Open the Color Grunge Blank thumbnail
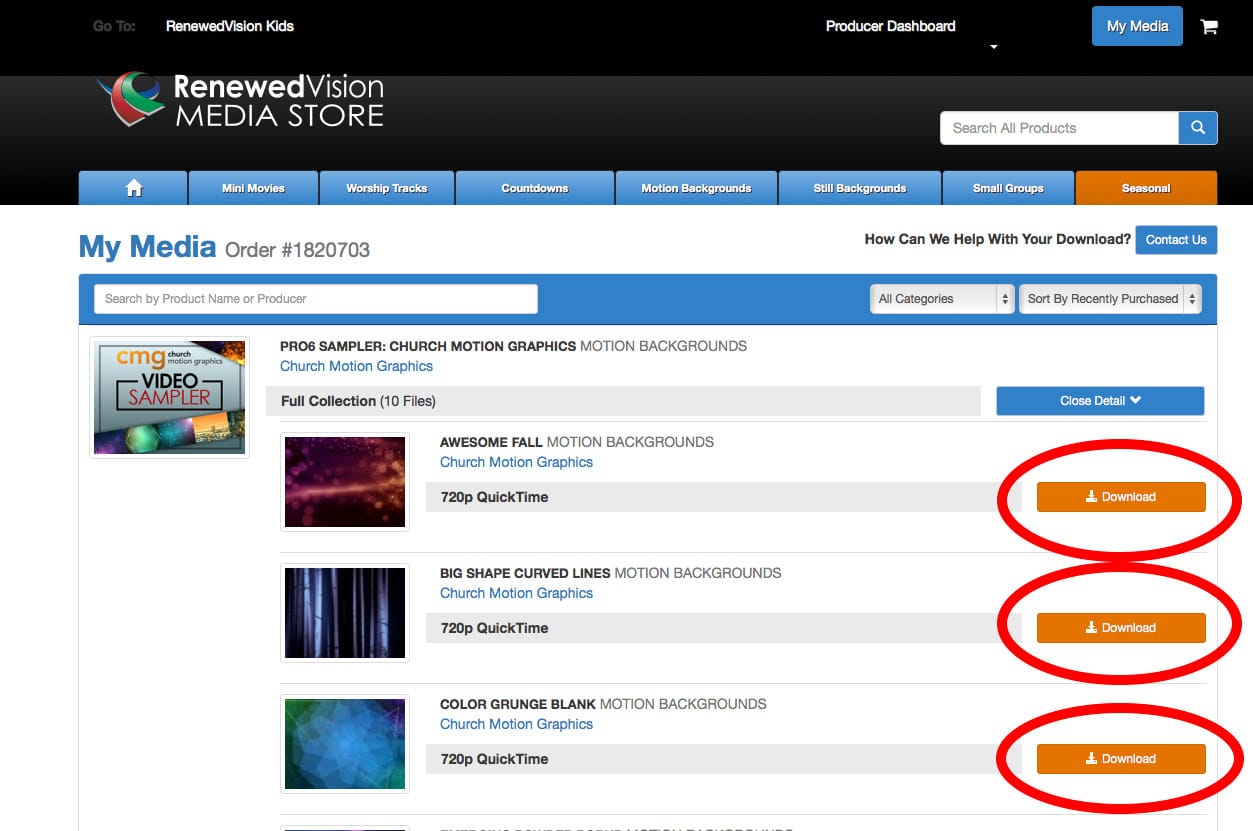Screen dimensions: 1253x831 345,744
